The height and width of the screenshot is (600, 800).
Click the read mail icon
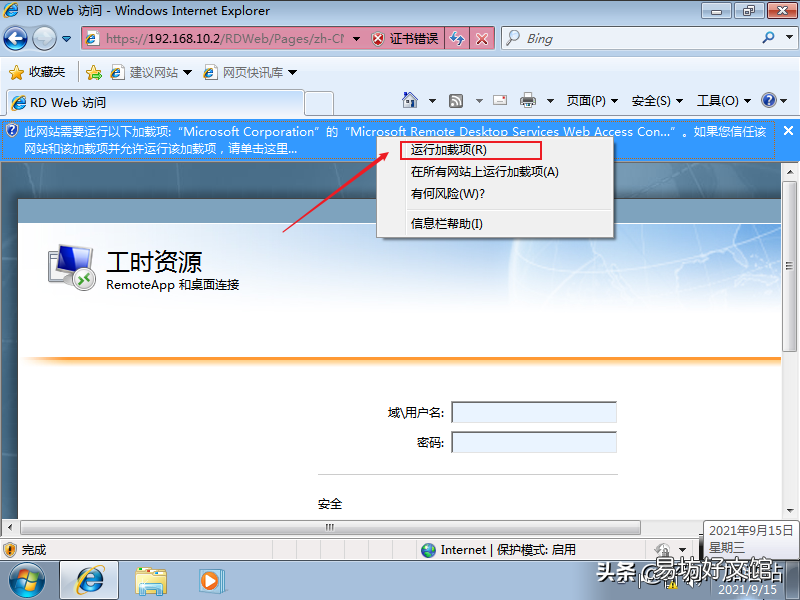(x=500, y=100)
